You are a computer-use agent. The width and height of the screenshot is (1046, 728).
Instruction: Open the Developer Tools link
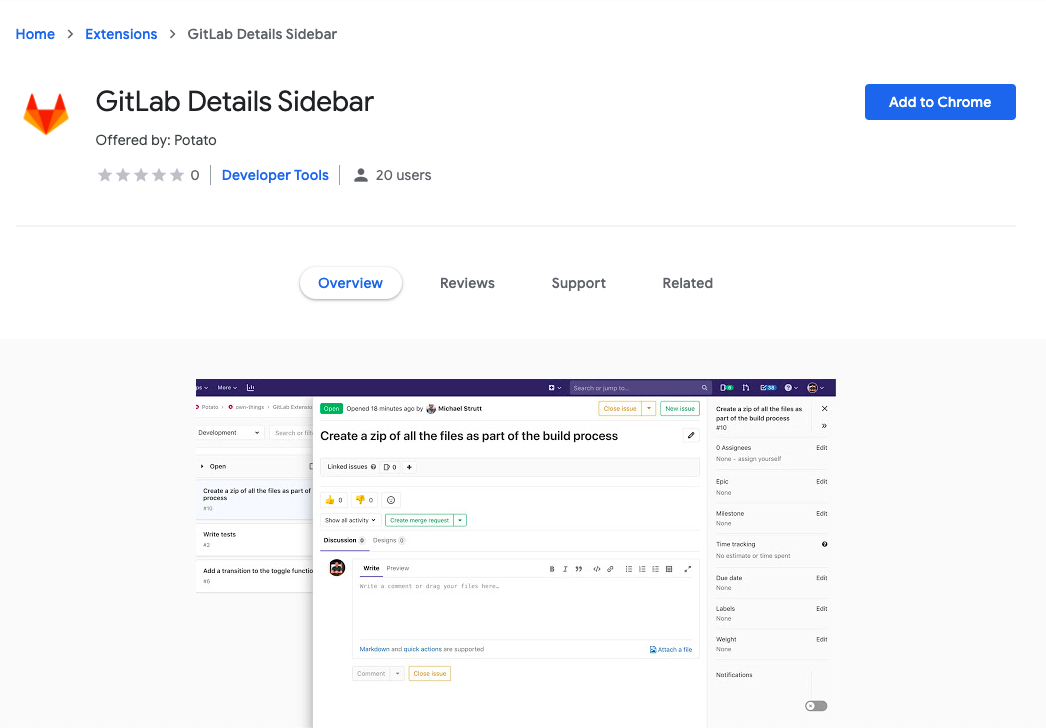click(x=275, y=174)
